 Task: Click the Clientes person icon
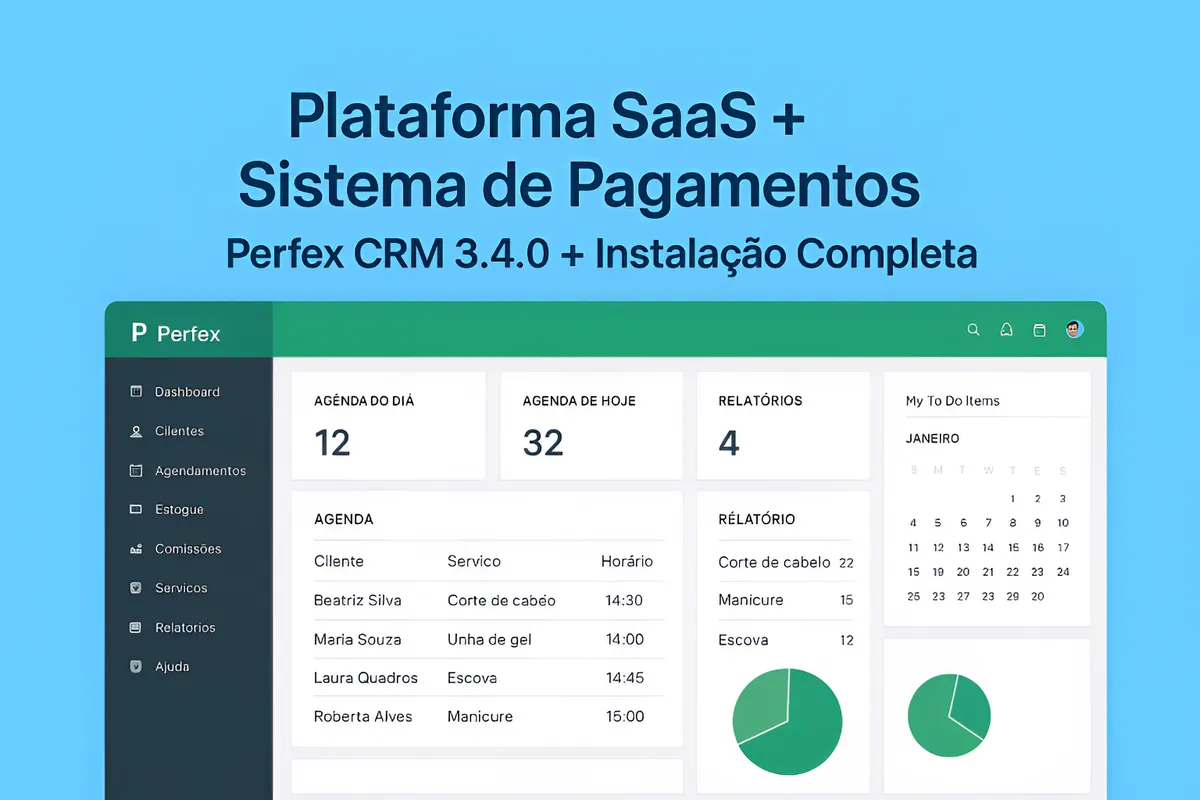[x=136, y=431]
